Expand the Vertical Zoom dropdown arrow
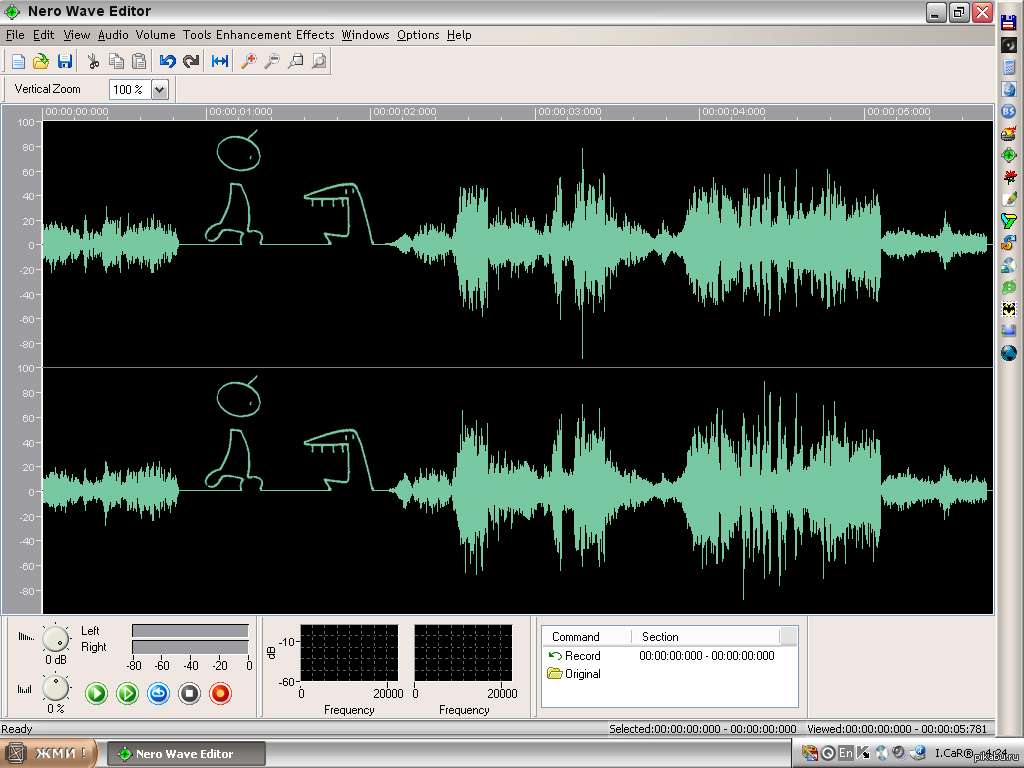This screenshot has height=768, width=1024. pos(159,89)
